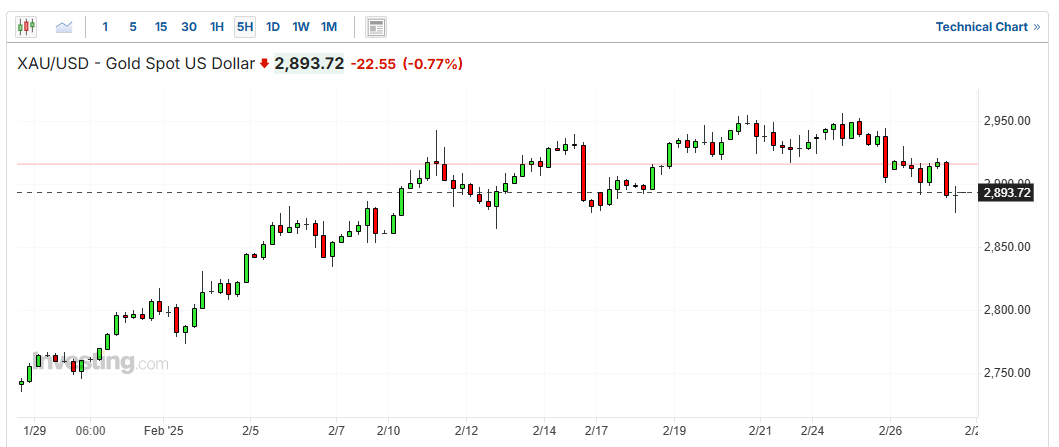Switch the chart to 1M interval

pyautogui.click(x=329, y=27)
